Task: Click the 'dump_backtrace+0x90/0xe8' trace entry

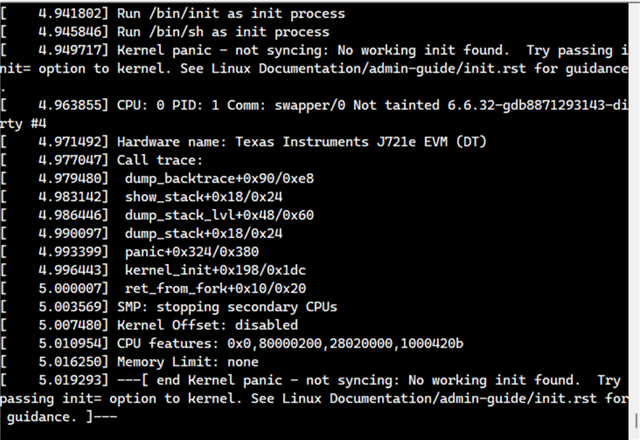Action: 219,178
